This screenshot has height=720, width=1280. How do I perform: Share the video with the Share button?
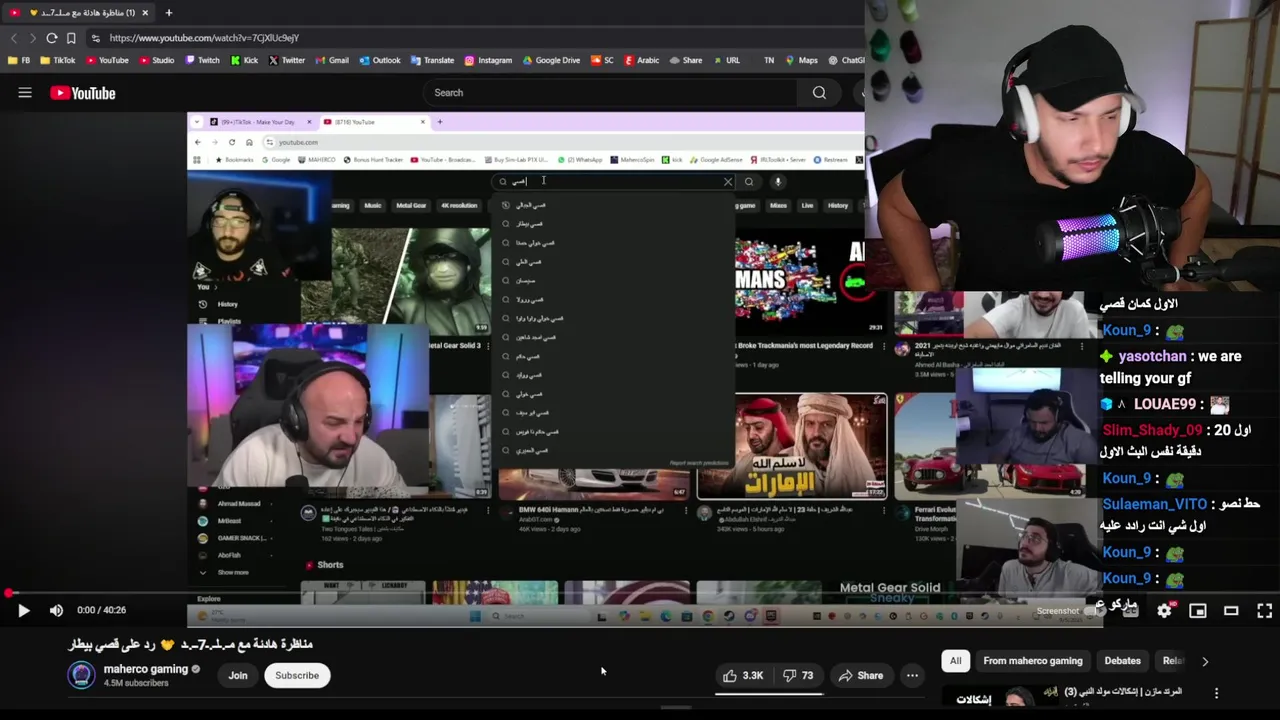pos(861,676)
